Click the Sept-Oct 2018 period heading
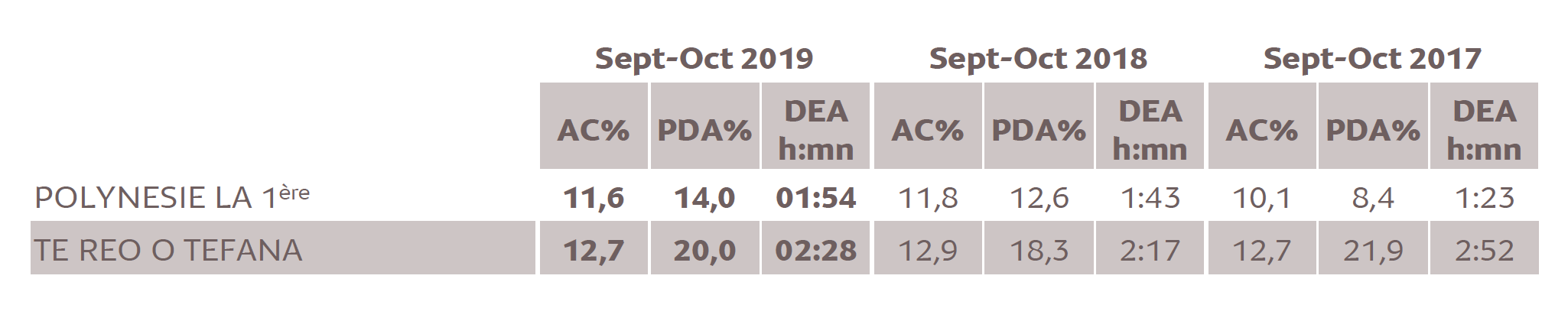This screenshot has height=321, width=1568. pyautogui.click(x=1038, y=59)
